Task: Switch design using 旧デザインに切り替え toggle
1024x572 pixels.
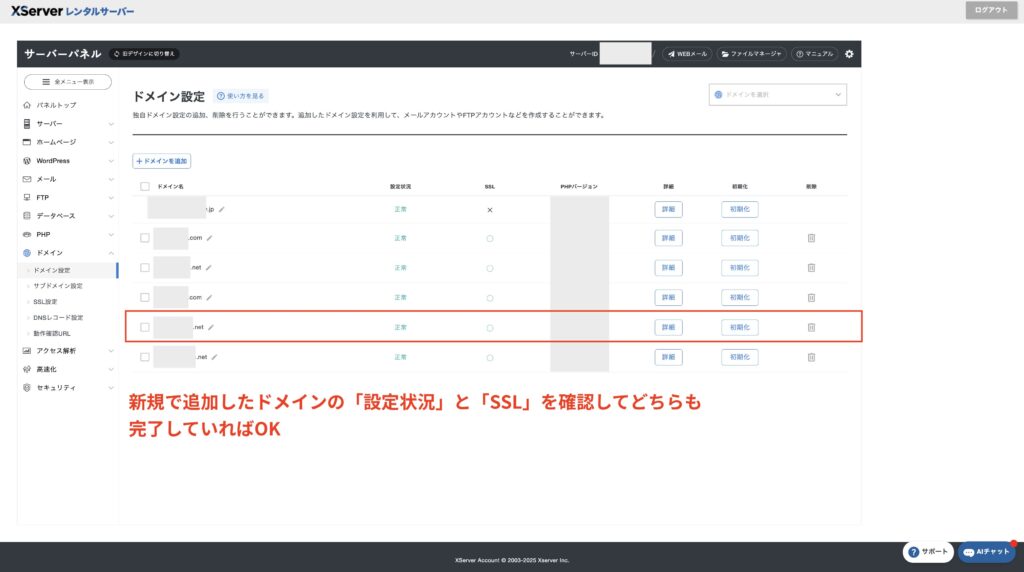Action: tap(145, 54)
